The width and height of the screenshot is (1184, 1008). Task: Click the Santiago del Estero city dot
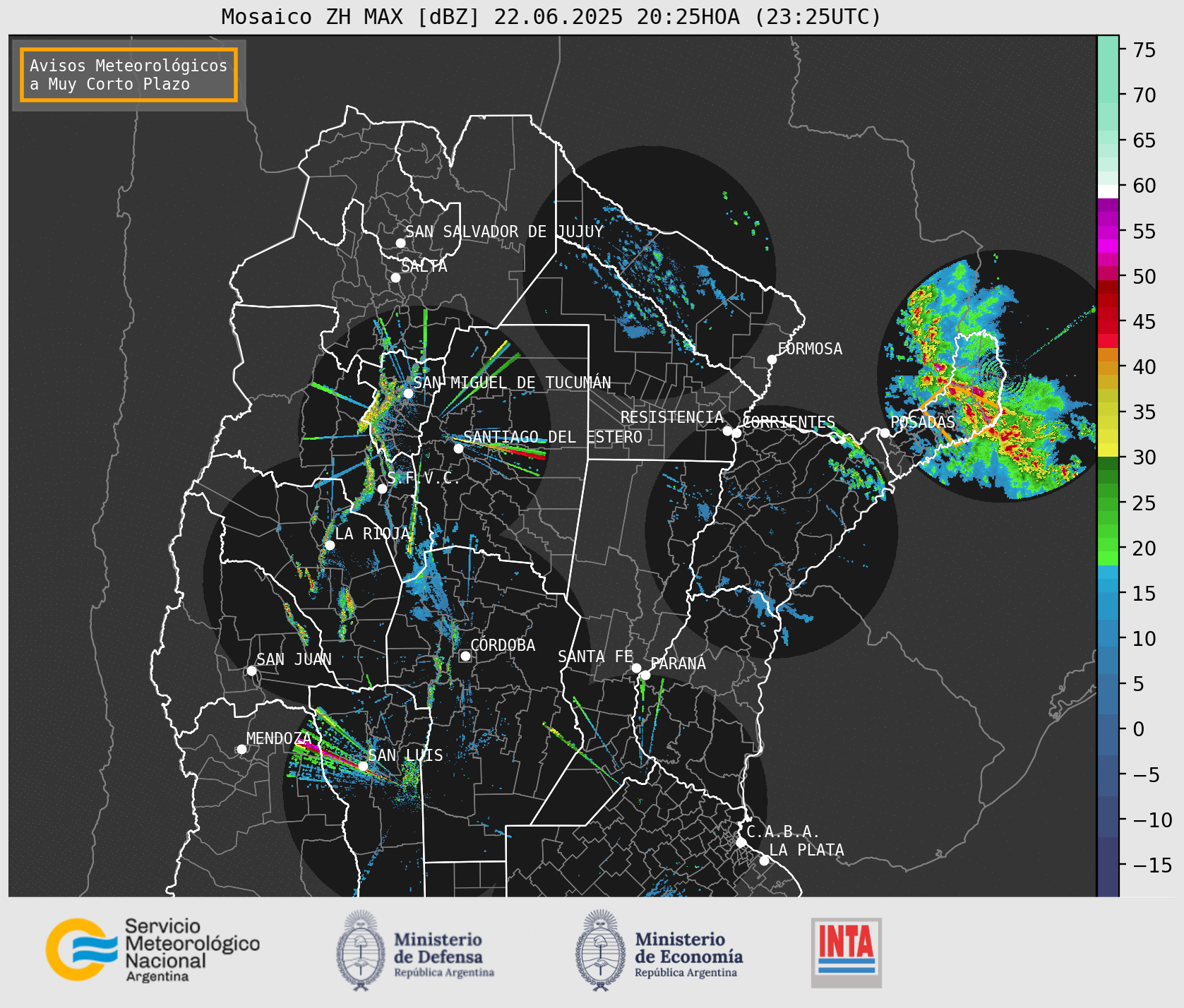coord(458,448)
